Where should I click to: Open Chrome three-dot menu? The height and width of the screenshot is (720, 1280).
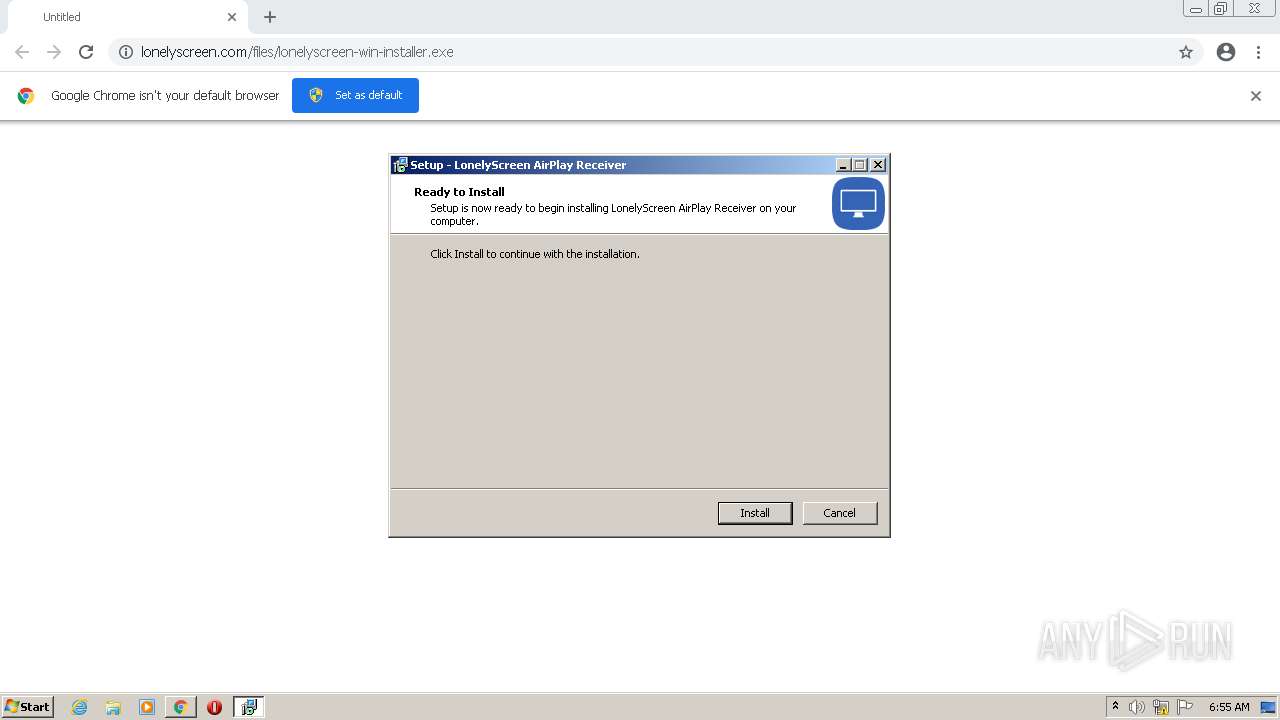[x=1259, y=52]
